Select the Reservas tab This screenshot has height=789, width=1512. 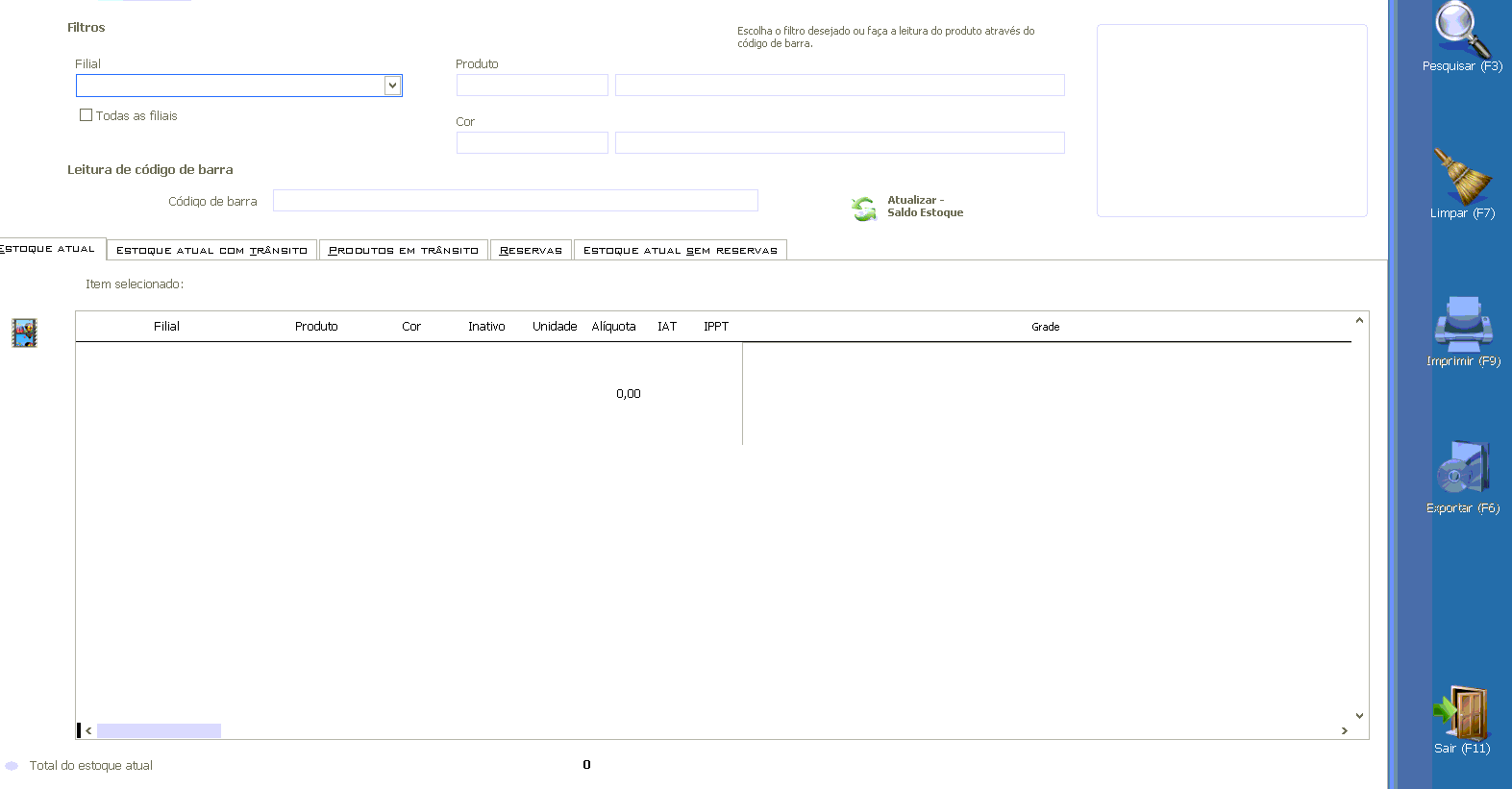(x=531, y=251)
